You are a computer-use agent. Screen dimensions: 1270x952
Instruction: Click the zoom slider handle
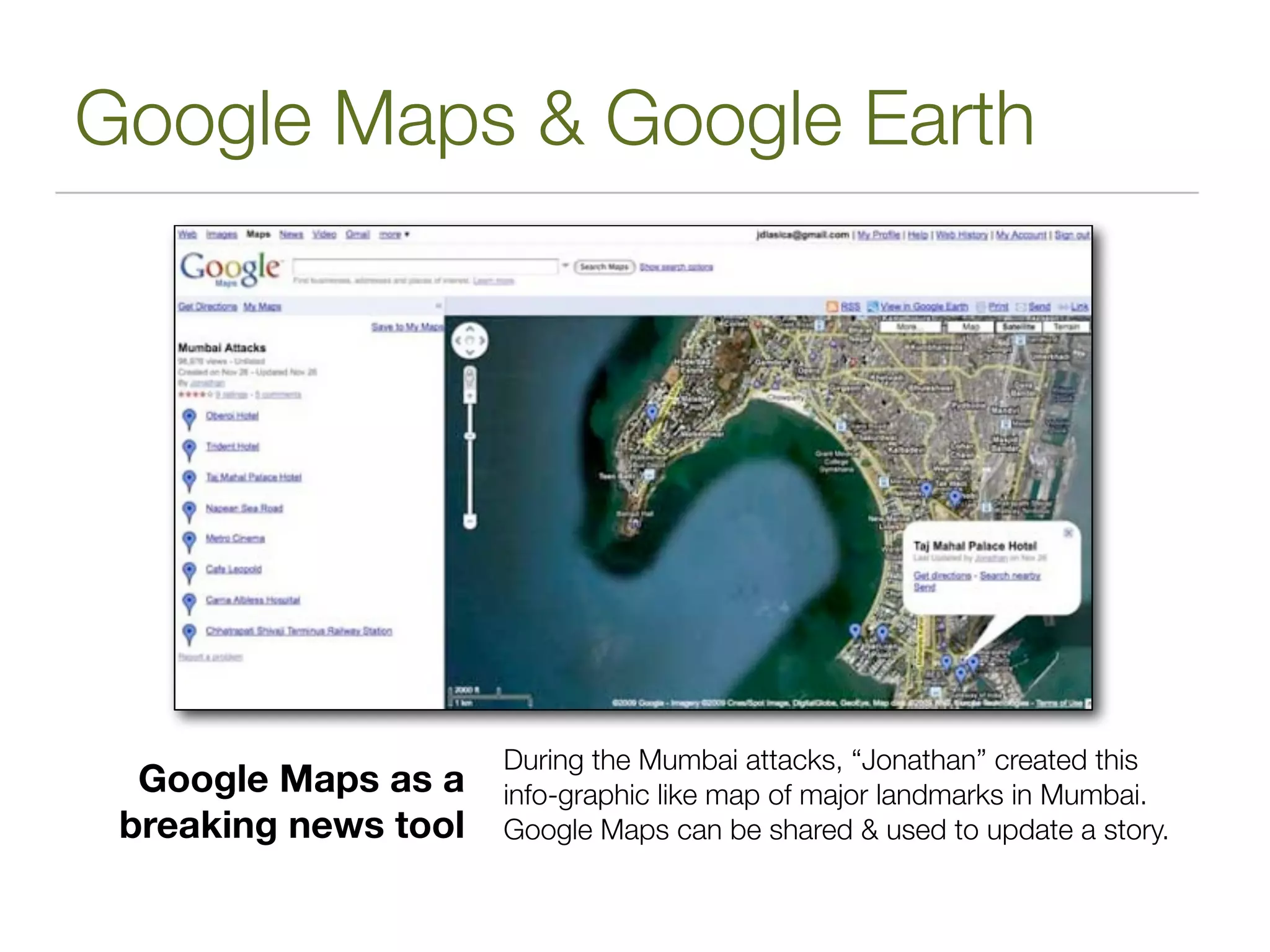470,436
